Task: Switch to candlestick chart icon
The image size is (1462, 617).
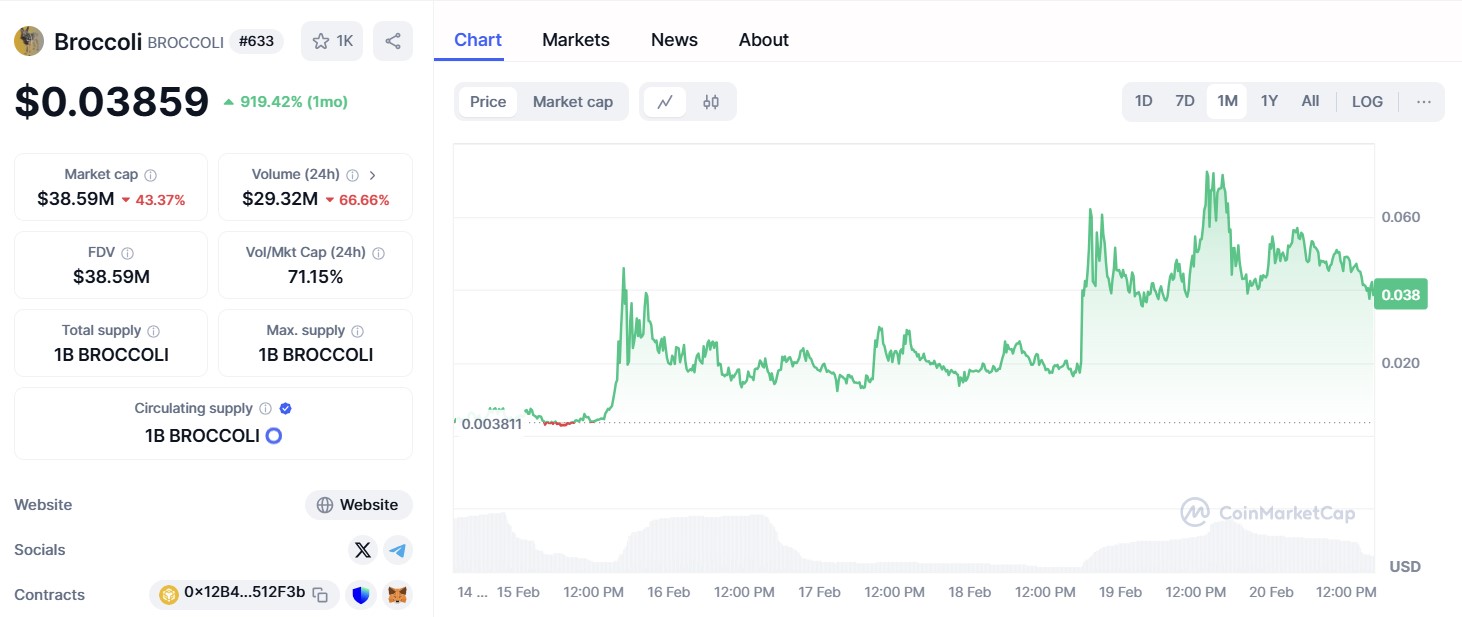Action: tap(711, 102)
